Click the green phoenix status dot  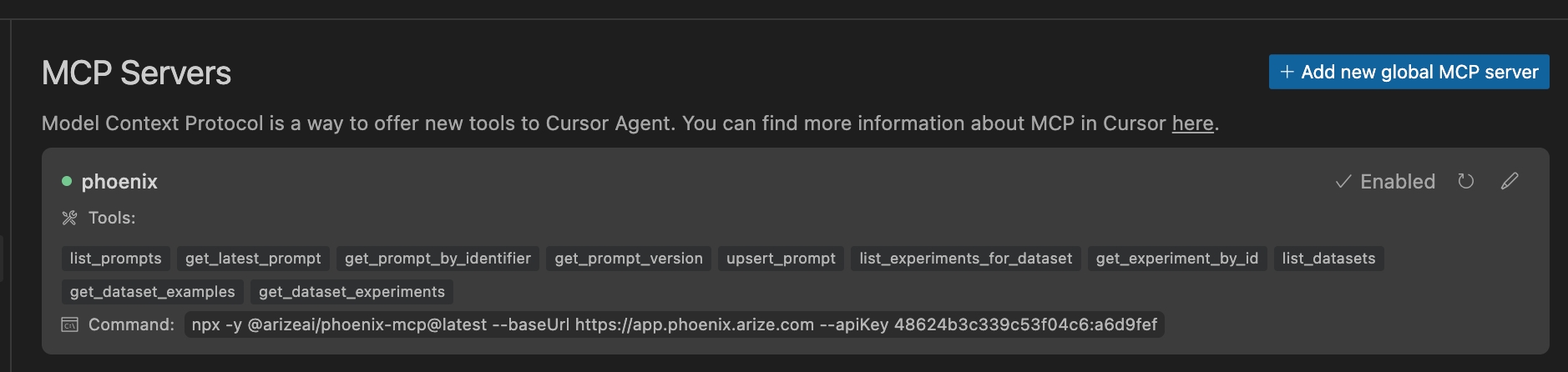pos(67,181)
